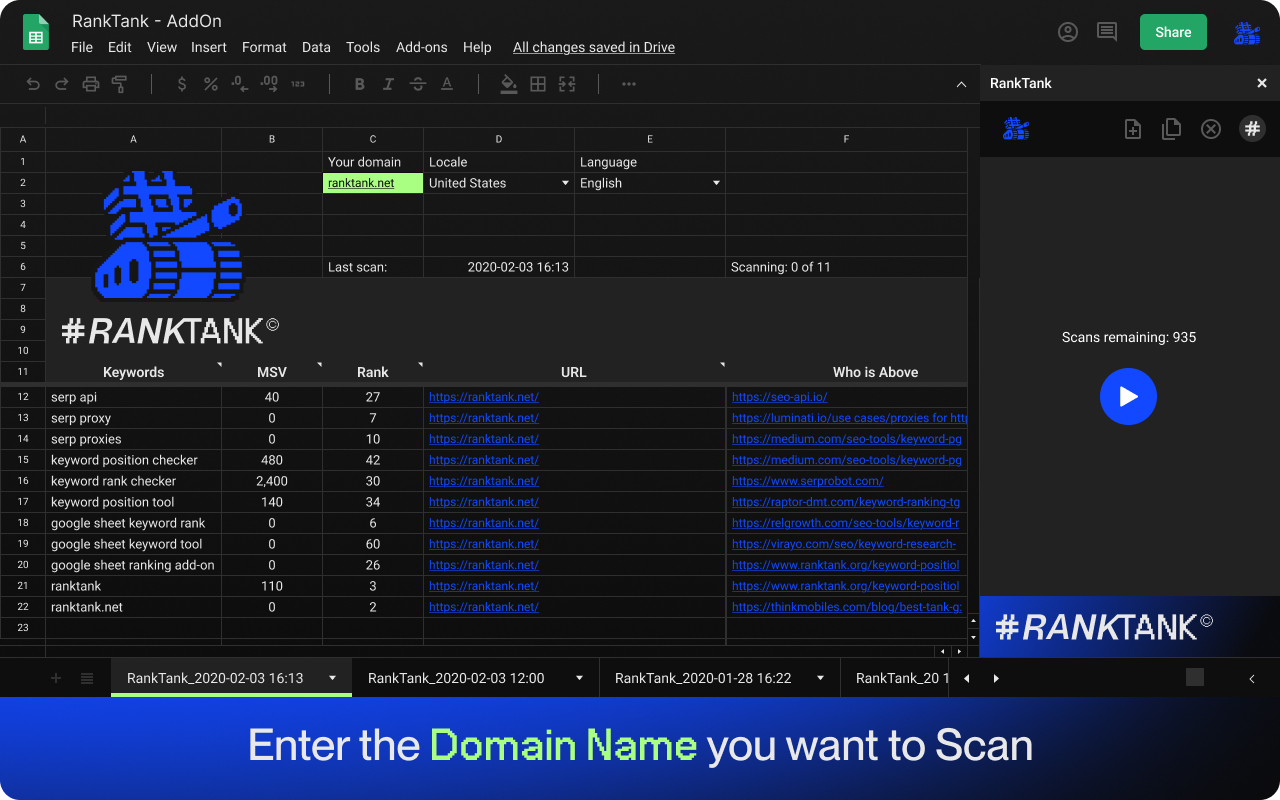The height and width of the screenshot is (800, 1280).
Task: Select the ranktank.net domain cell
Action: click(x=373, y=183)
